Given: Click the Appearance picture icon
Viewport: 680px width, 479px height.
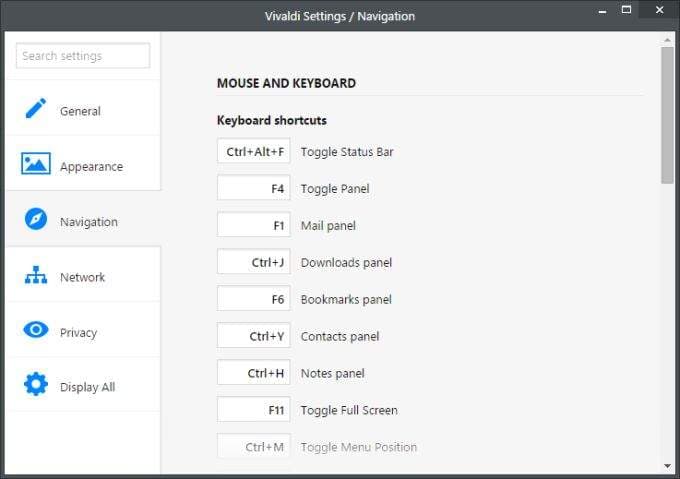Looking at the screenshot, I should click(x=36, y=163).
